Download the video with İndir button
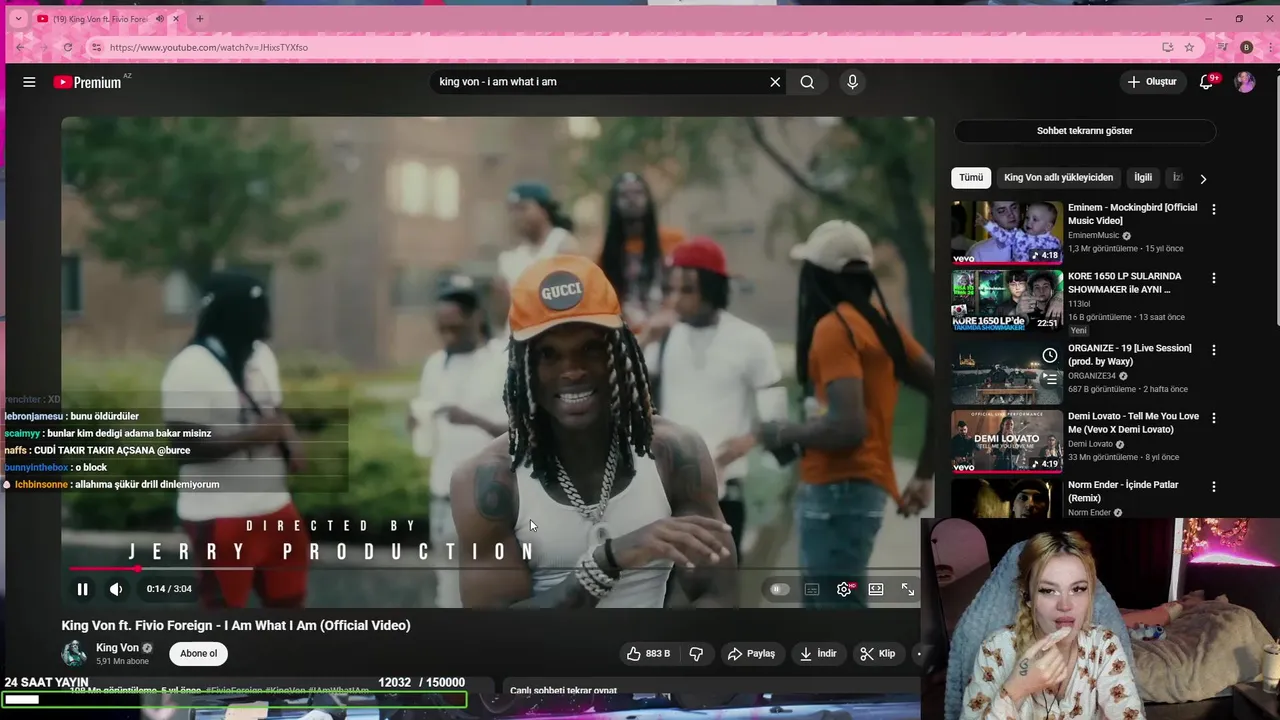The image size is (1280, 720). [x=817, y=653]
